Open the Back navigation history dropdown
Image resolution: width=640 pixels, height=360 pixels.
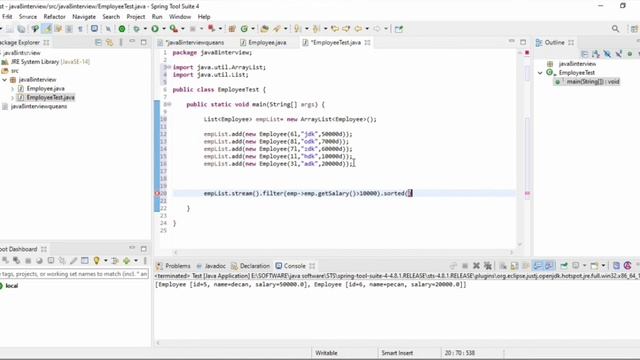pyautogui.click(x=367, y=29)
